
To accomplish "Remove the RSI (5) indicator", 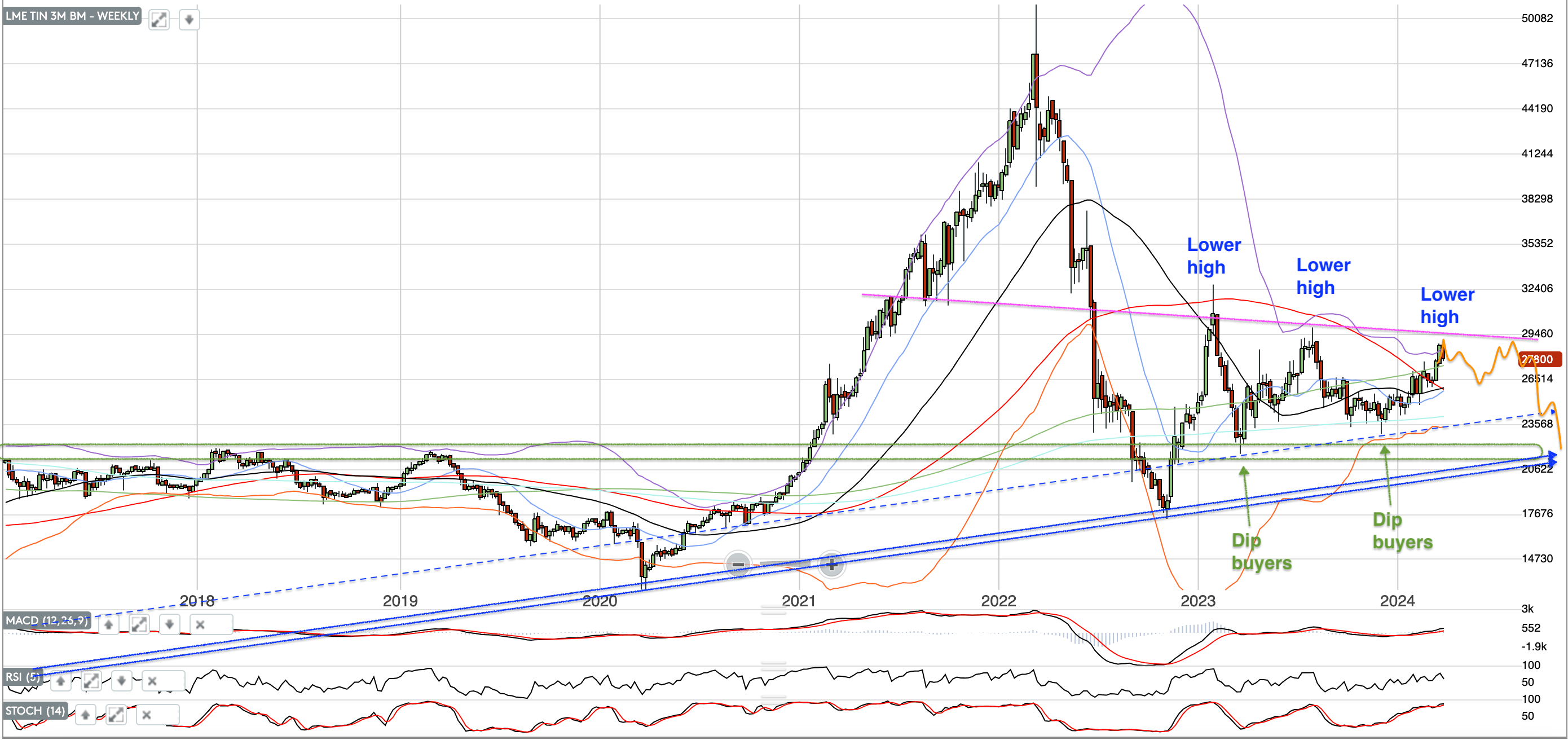I will click(x=152, y=681).
